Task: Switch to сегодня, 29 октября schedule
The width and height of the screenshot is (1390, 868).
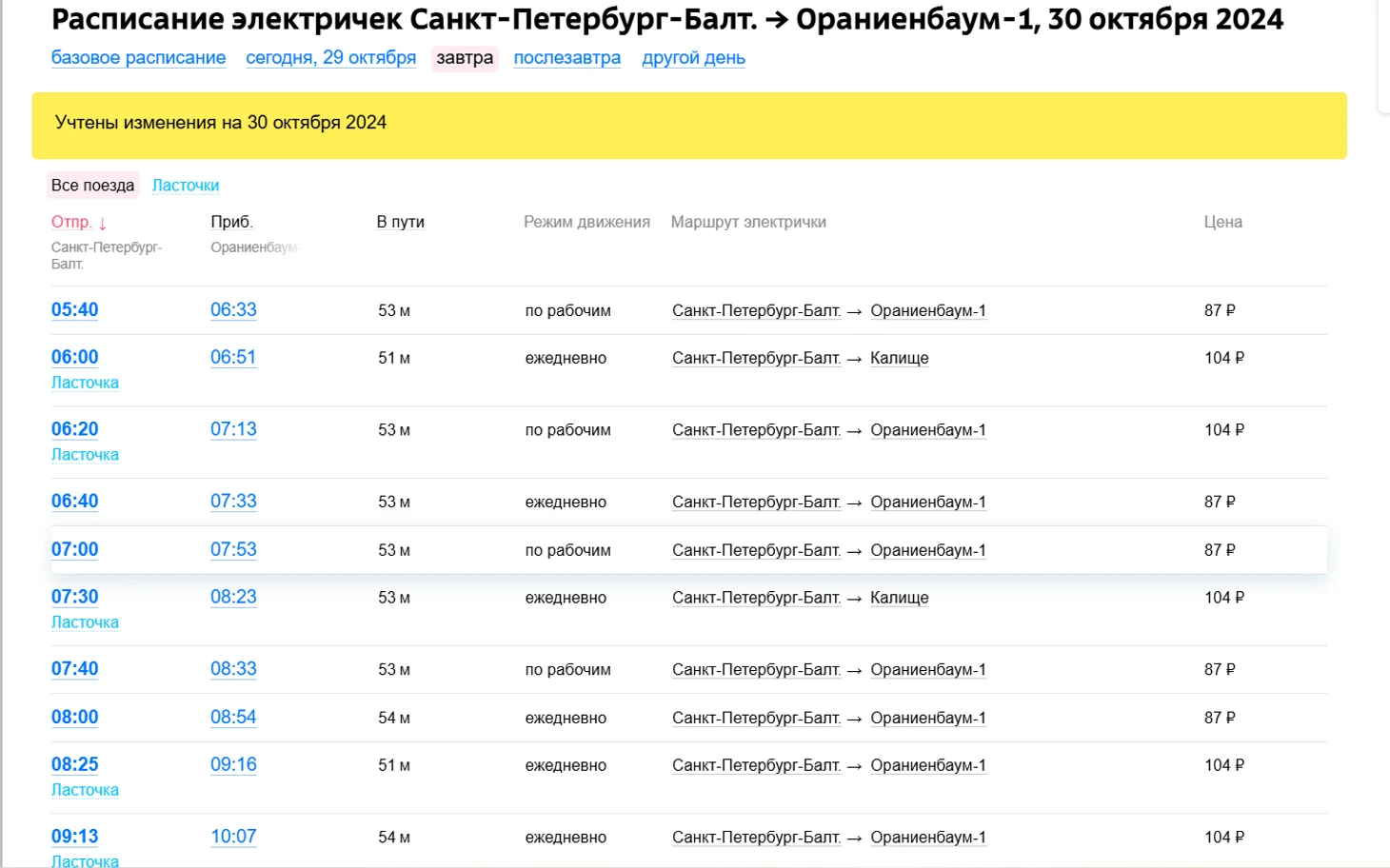Action: 330,58
